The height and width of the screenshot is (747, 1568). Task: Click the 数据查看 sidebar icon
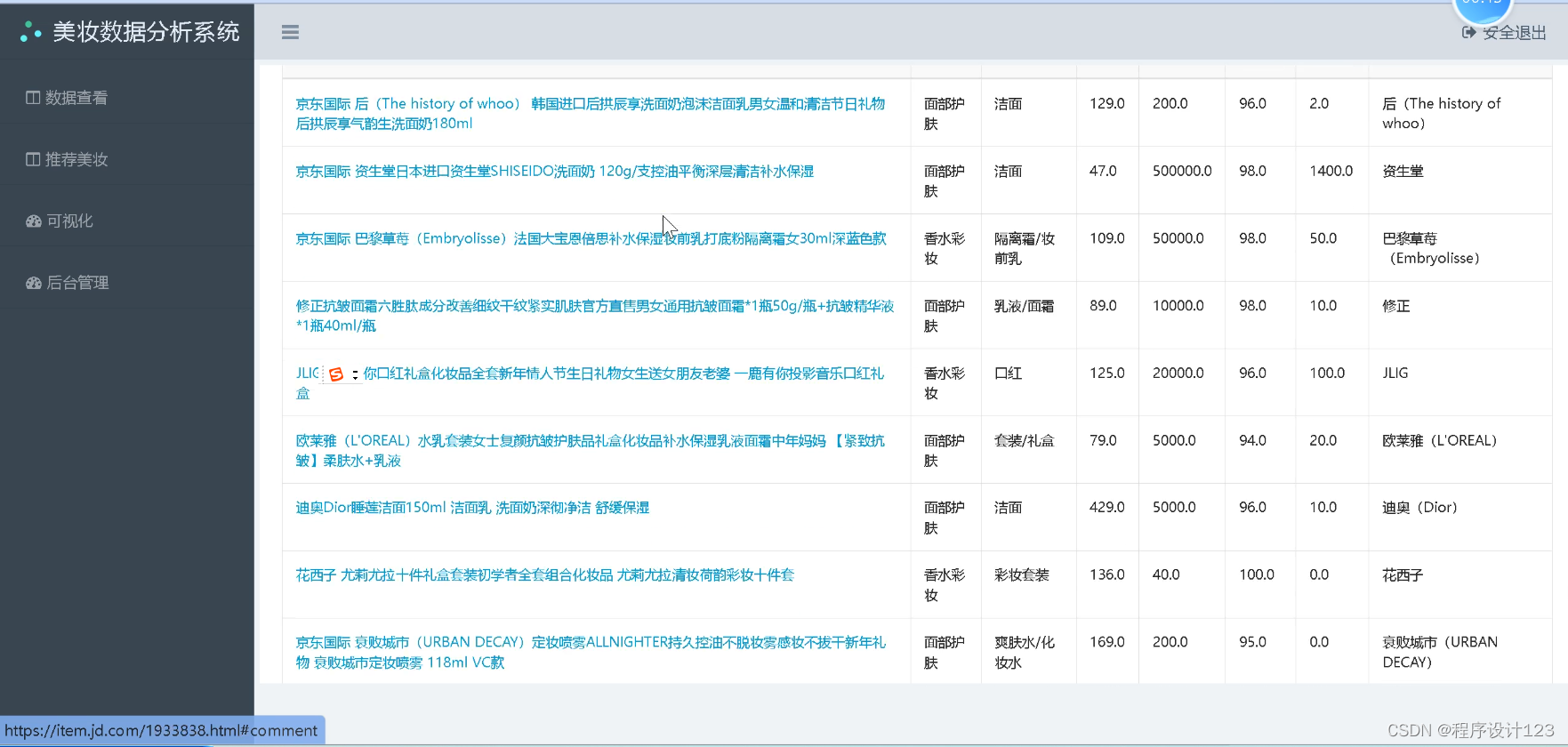click(x=33, y=98)
